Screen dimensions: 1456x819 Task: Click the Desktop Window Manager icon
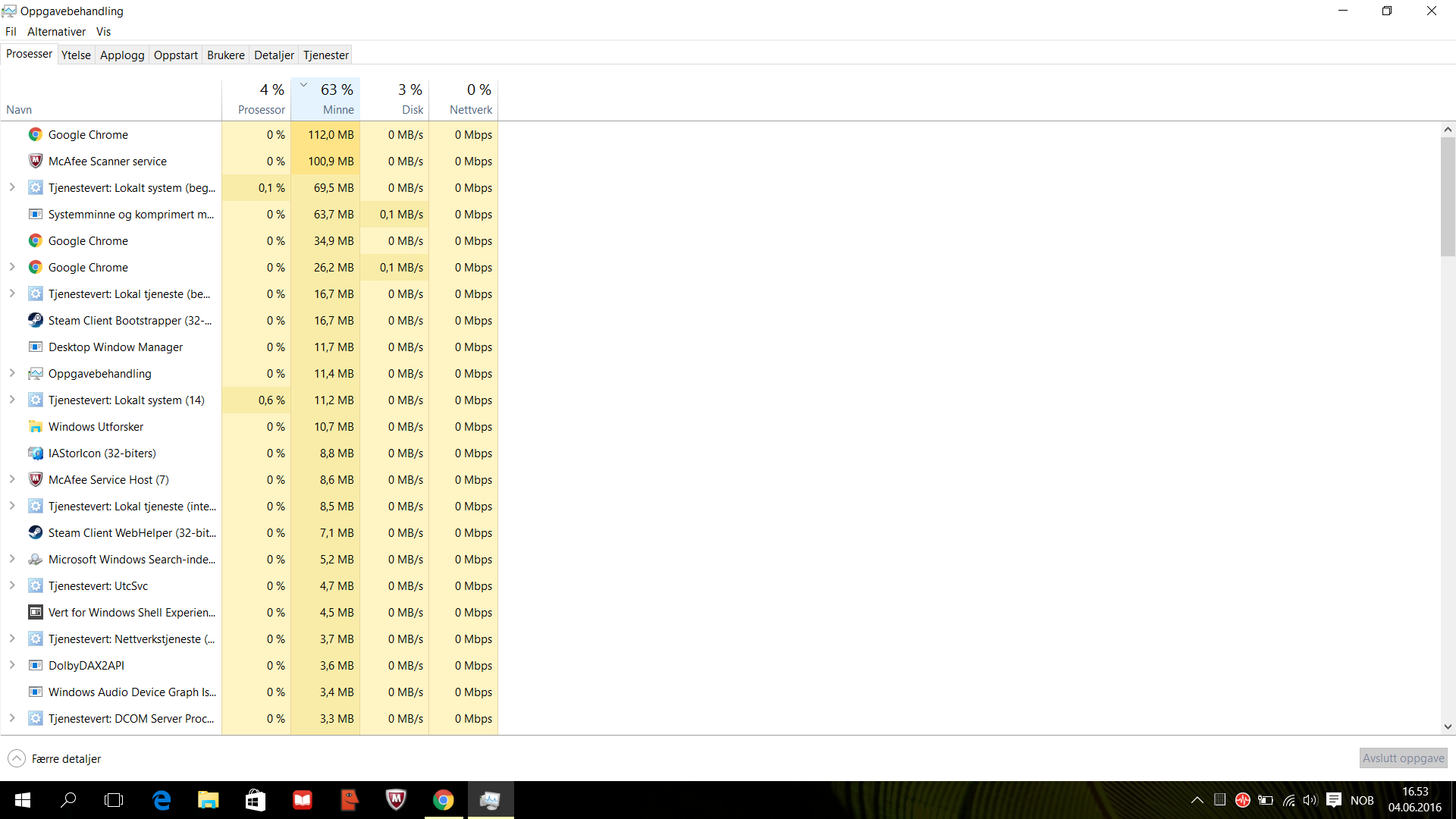[x=36, y=347]
